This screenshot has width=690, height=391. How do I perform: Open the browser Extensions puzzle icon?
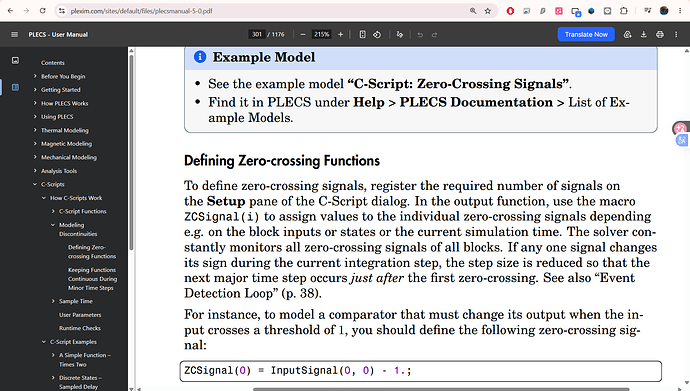click(x=624, y=11)
